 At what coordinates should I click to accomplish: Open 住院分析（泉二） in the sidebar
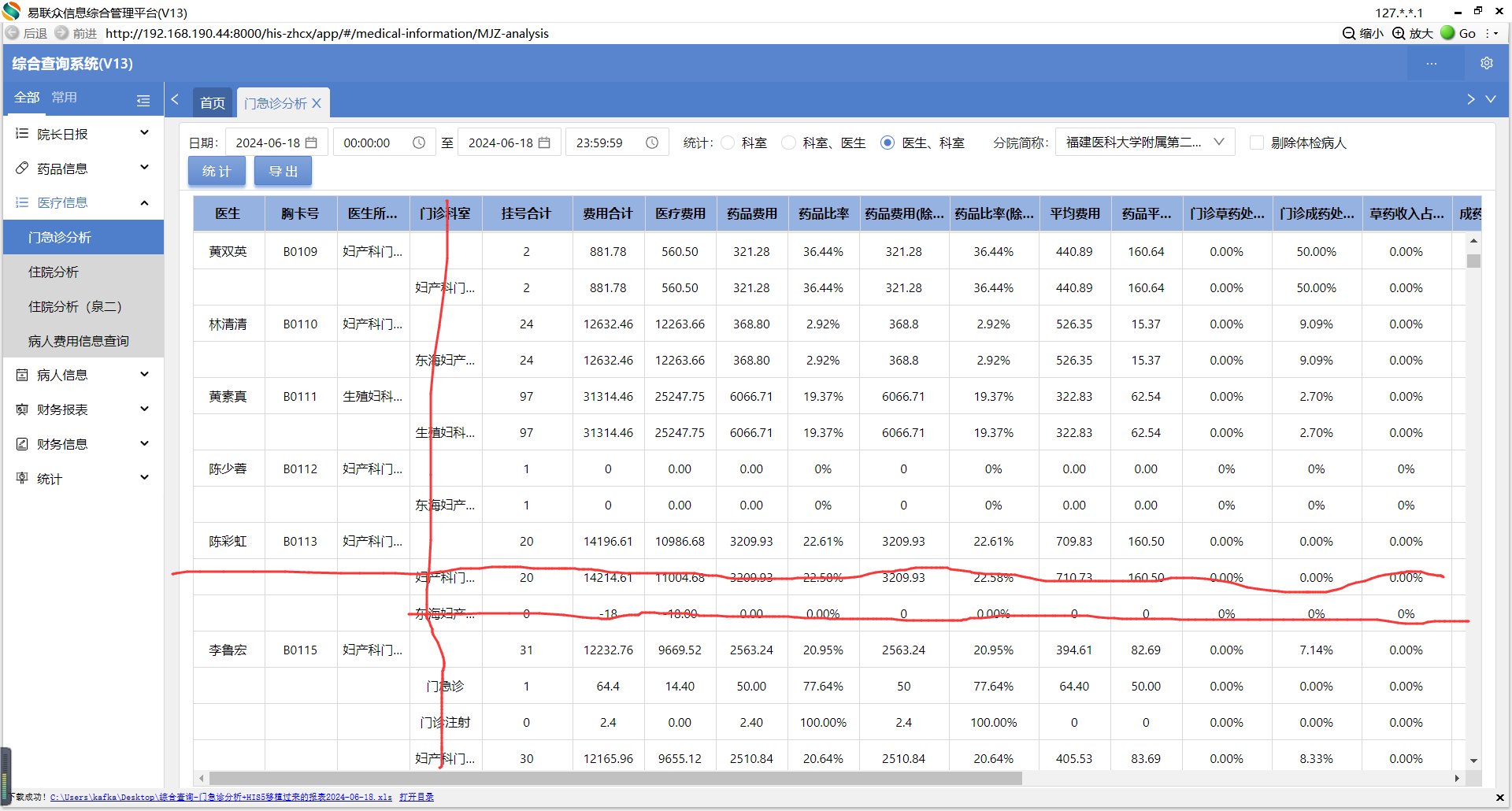pyautogui.click(x=83, y=306)
